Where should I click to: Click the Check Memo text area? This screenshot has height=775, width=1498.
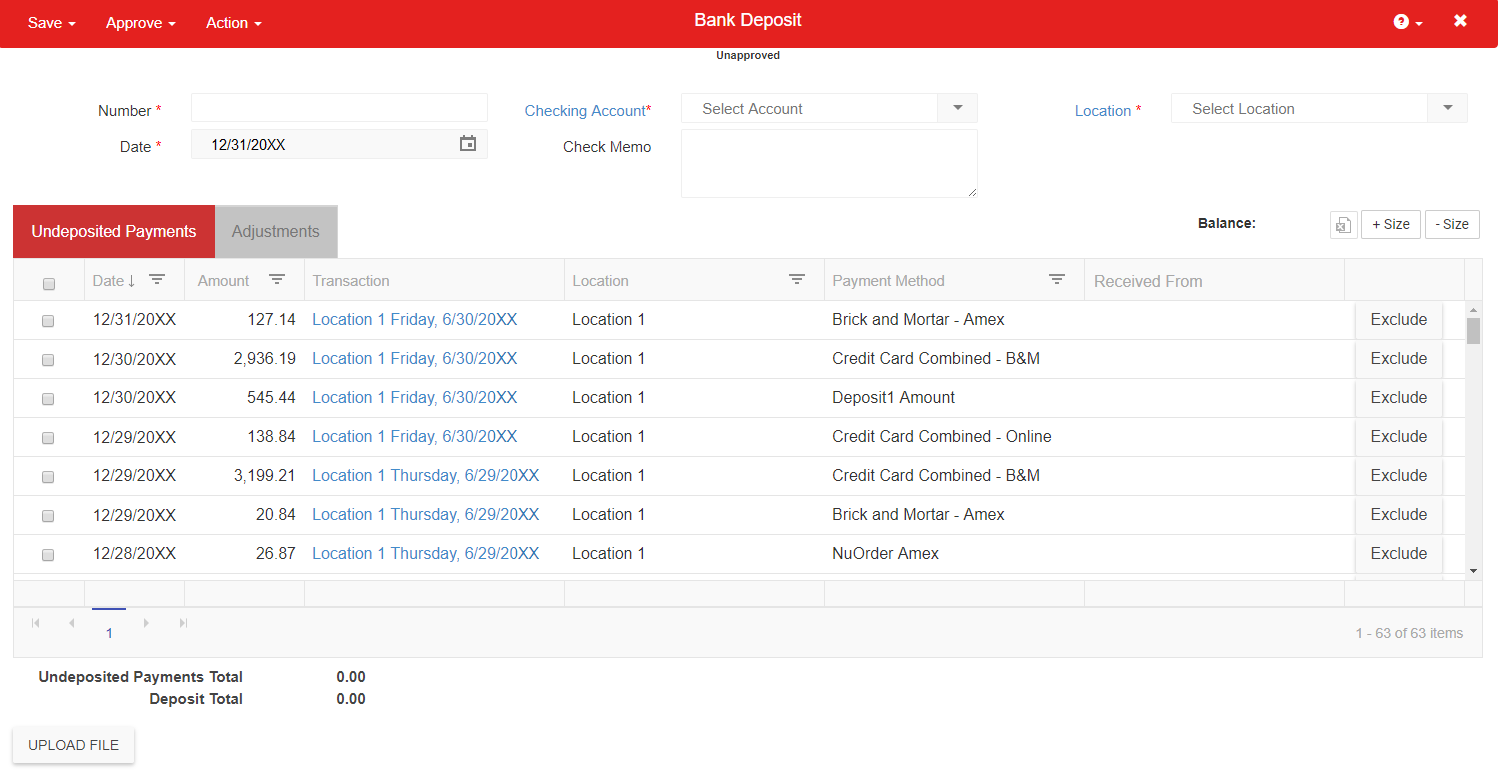[x=829, y=163]
